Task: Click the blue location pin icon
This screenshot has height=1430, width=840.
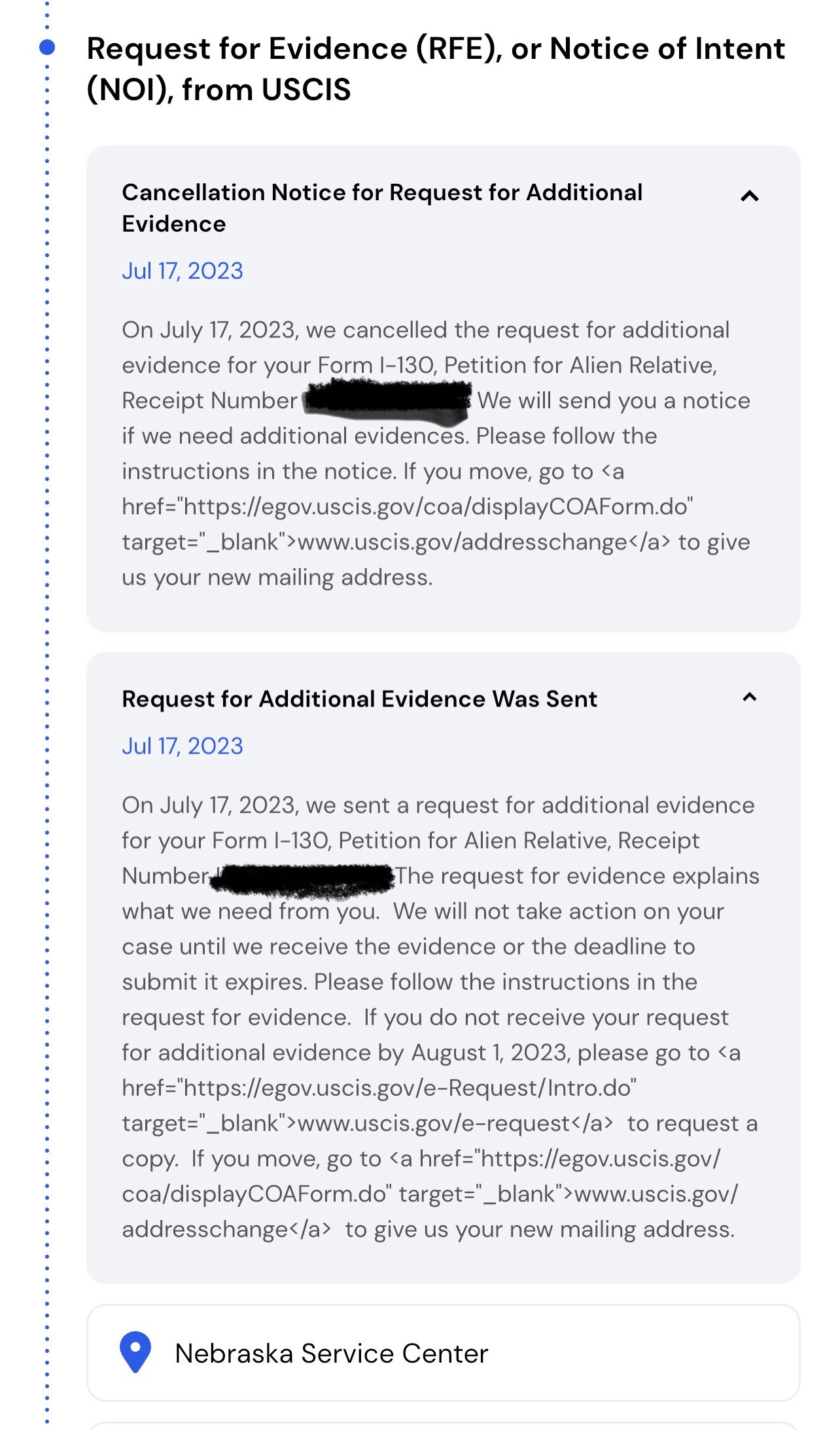Action: click(x=135, y=1352)
